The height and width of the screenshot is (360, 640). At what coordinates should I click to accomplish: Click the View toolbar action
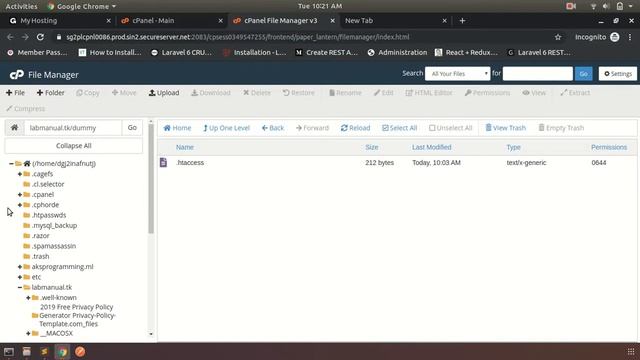pyautogui.click(x=534, y=93)
